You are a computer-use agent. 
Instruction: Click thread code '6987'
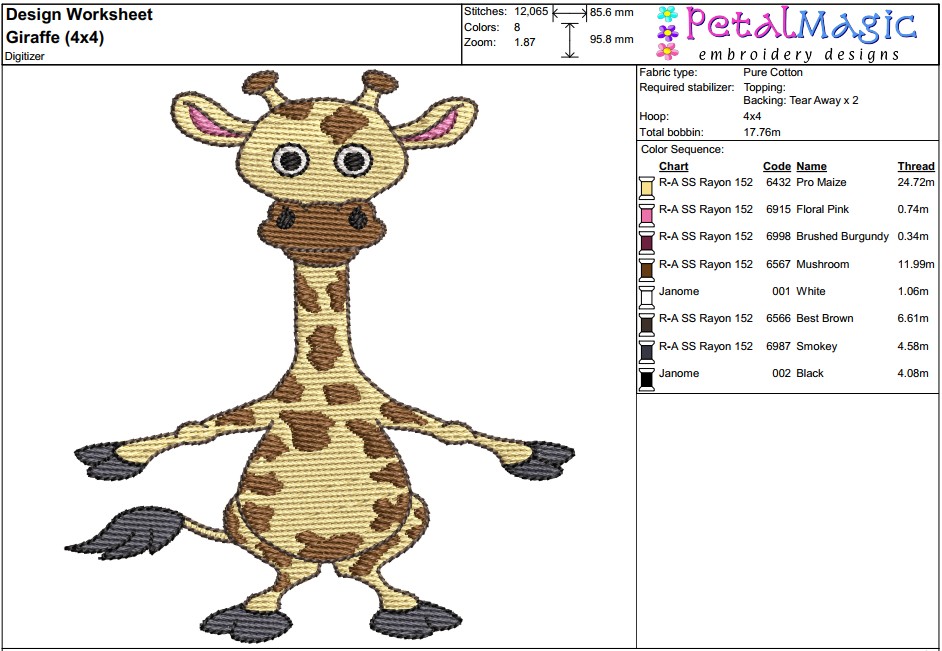click(x=778, y=346)
